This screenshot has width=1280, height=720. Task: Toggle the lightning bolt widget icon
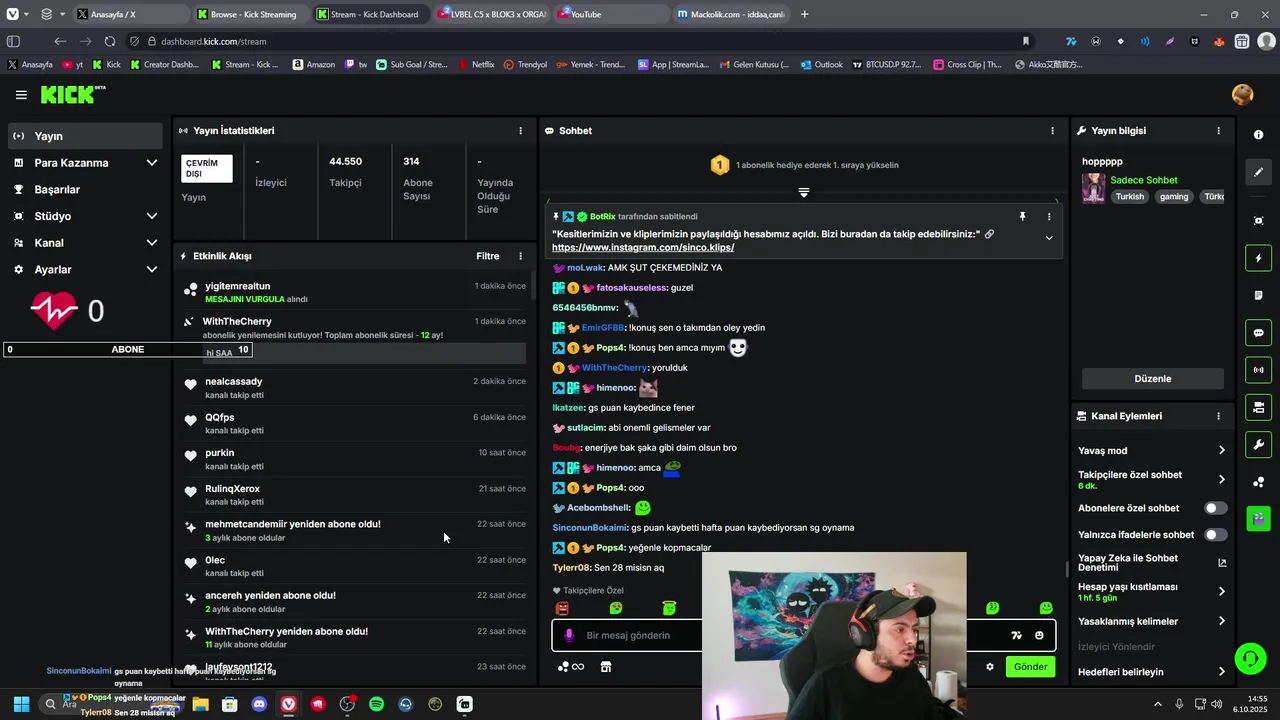(1258, 258)
